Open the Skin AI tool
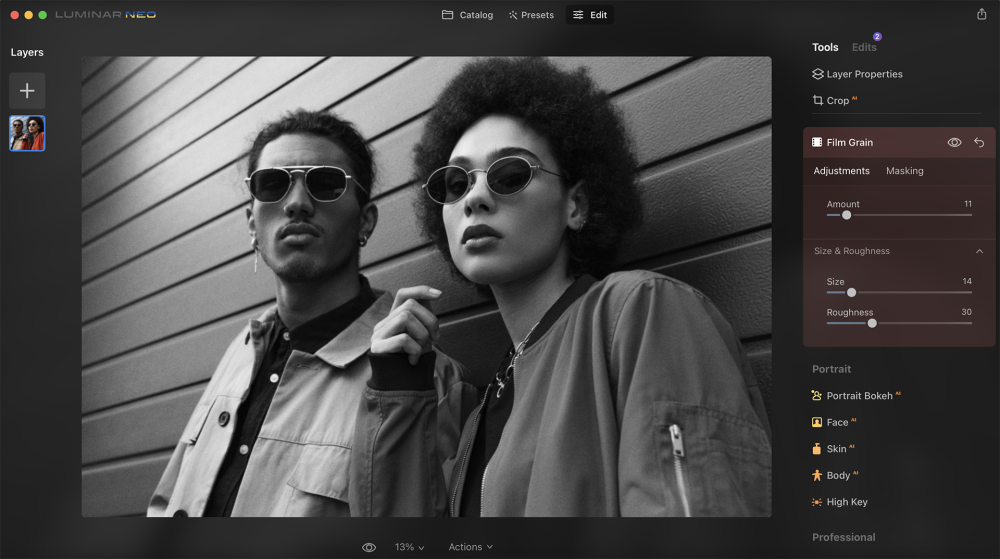Screen dimensions: 1000x559 tap(832, 449)
